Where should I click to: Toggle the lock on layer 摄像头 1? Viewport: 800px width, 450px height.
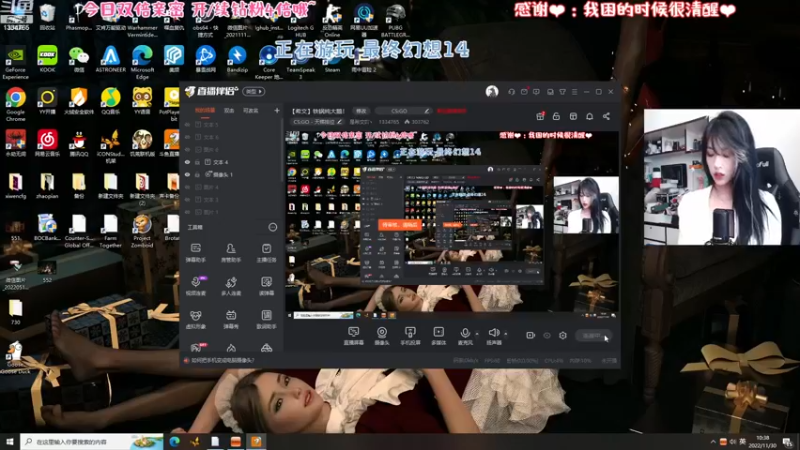click(197, 174)
